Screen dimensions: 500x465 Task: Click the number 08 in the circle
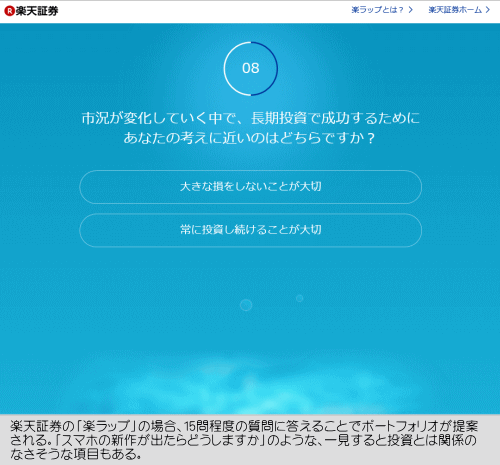coord(251,68)
